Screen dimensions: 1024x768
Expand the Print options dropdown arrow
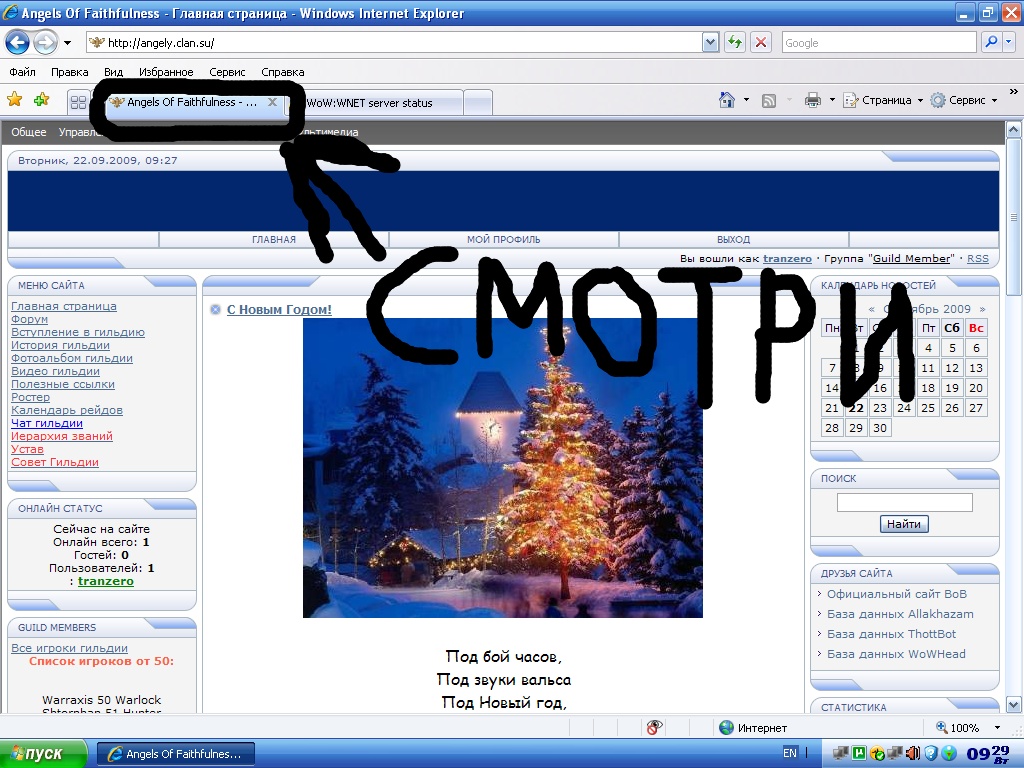[832, 100]
